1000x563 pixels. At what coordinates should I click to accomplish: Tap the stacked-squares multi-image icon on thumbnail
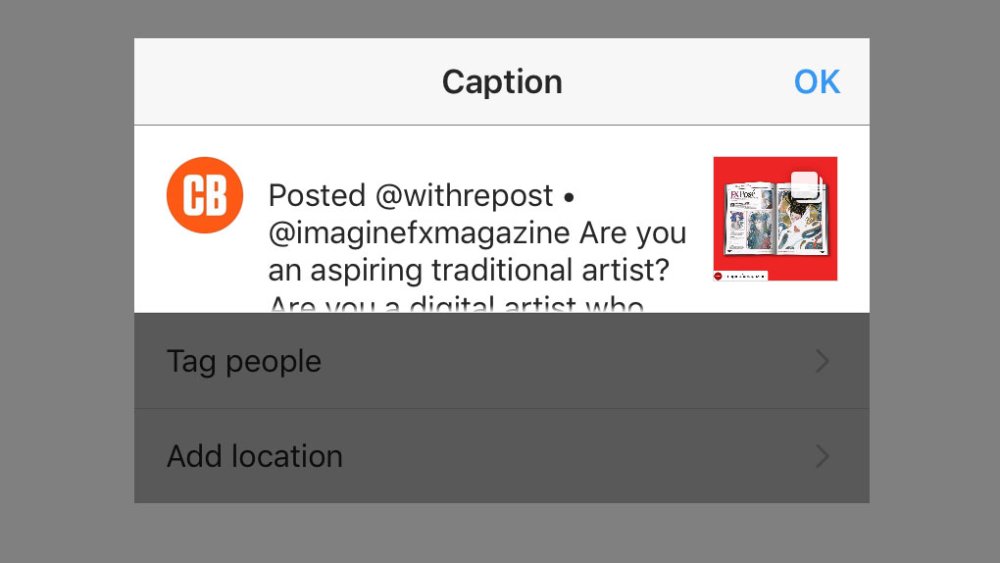[x=806, y=186]
